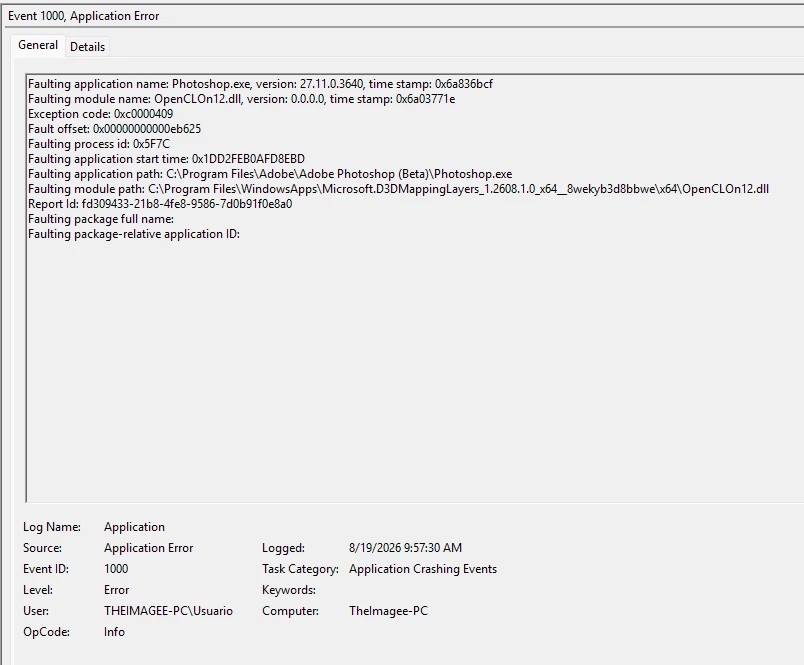
Task: Select the User value 'THEIMAGEE-PC\Usuario'
Action: pos(168,611)
